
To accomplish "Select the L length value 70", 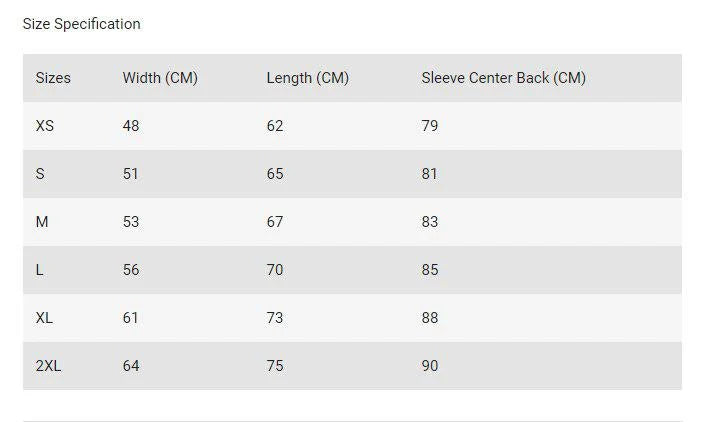I will point(275,270).
